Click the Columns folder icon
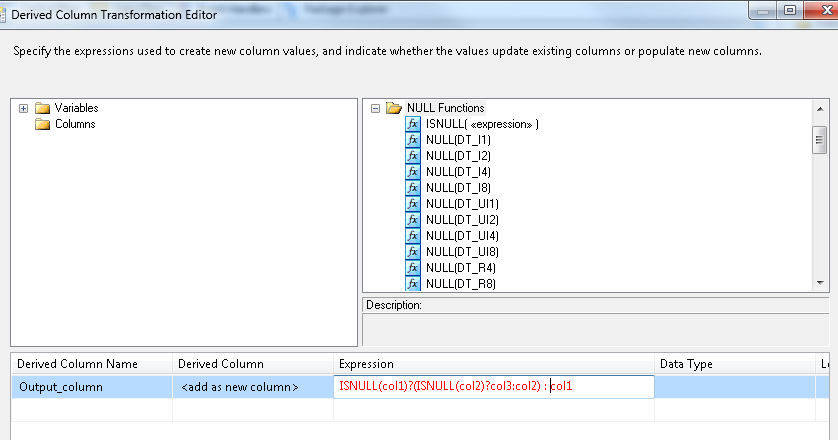This screenshot has width=838, height=440. tap(42, 124)
